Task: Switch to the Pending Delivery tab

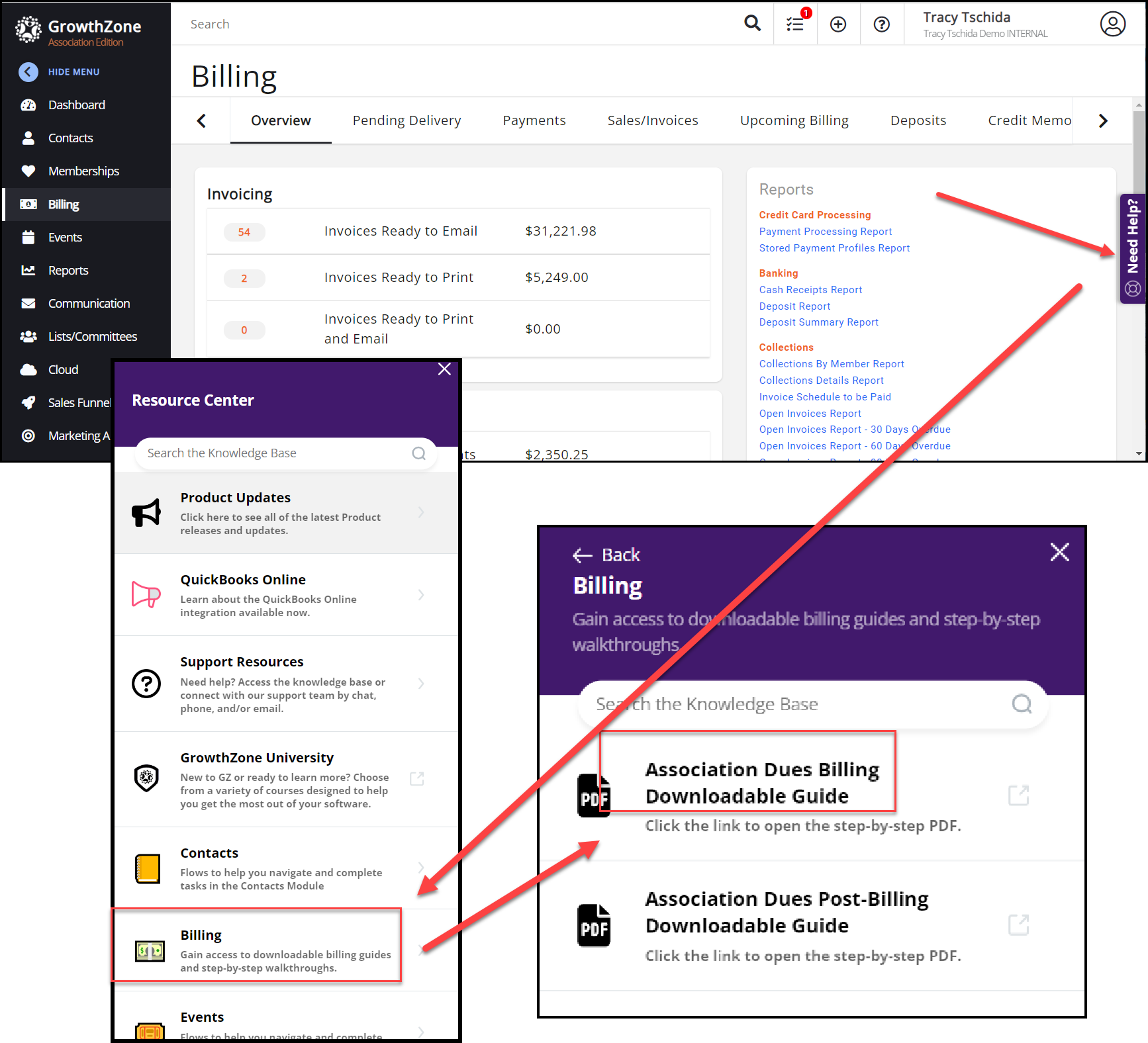Action: [407, 120]
